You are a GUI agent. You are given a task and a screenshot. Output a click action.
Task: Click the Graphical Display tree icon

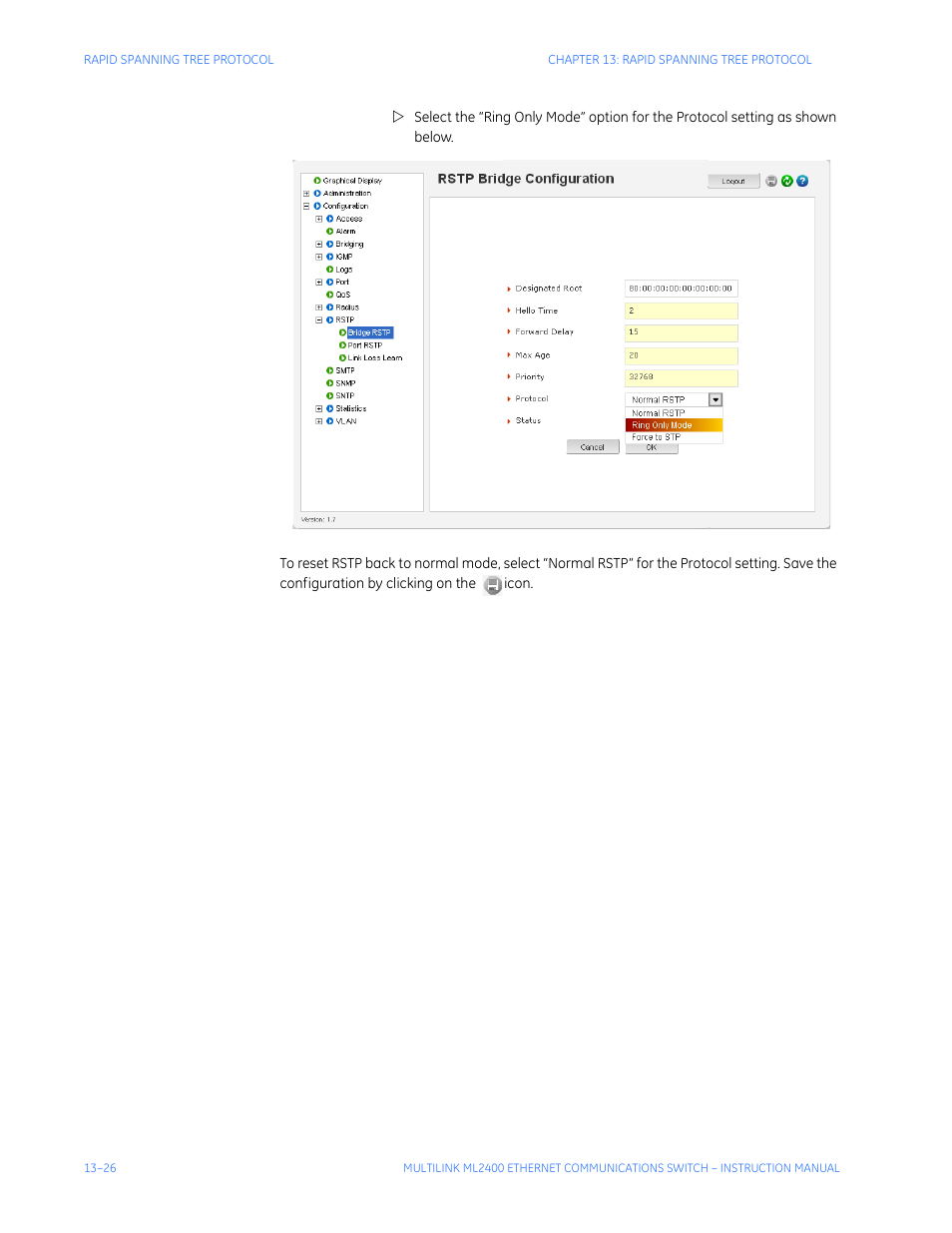click(317, 181)
